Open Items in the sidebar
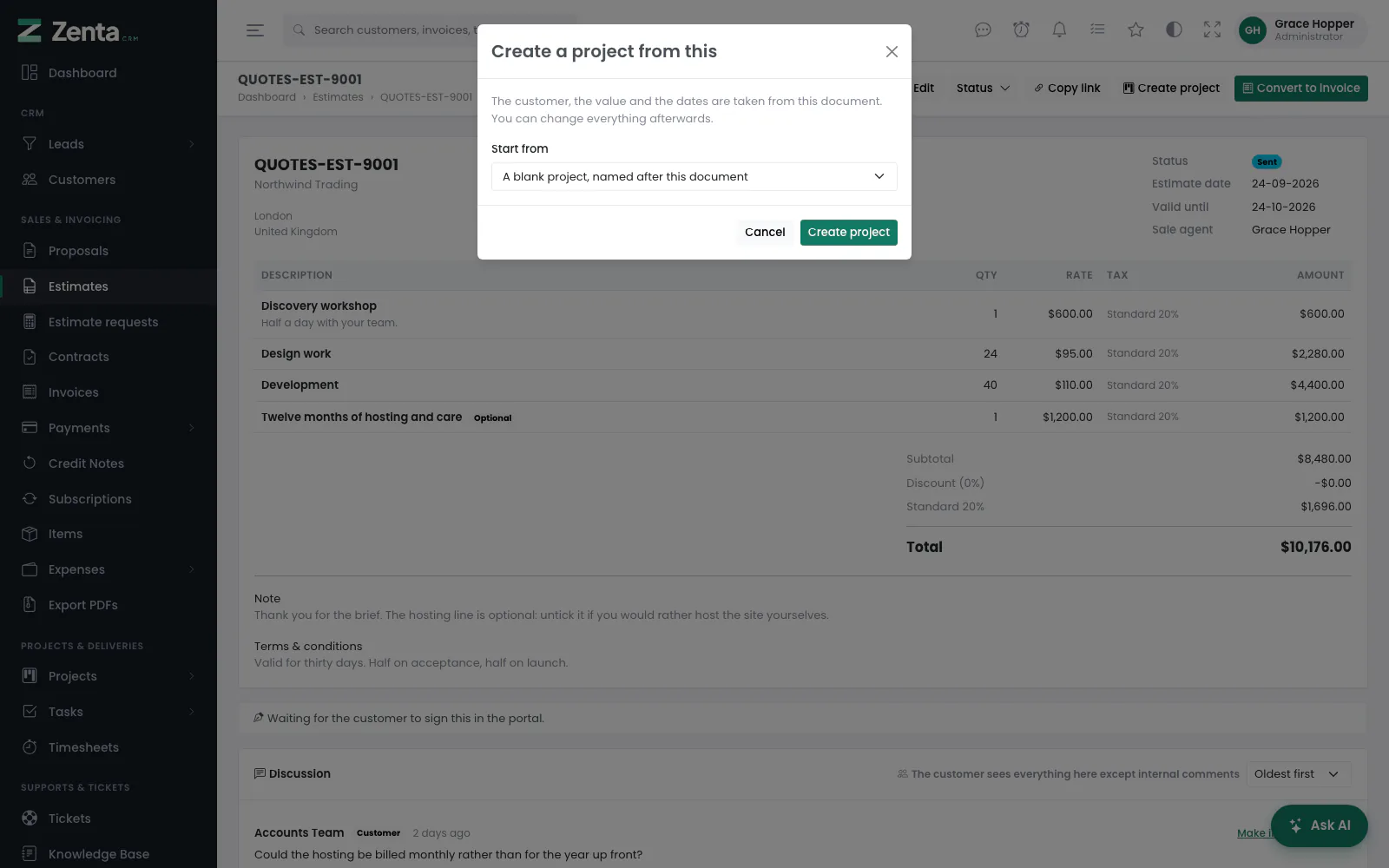 (x=109, y=534)
